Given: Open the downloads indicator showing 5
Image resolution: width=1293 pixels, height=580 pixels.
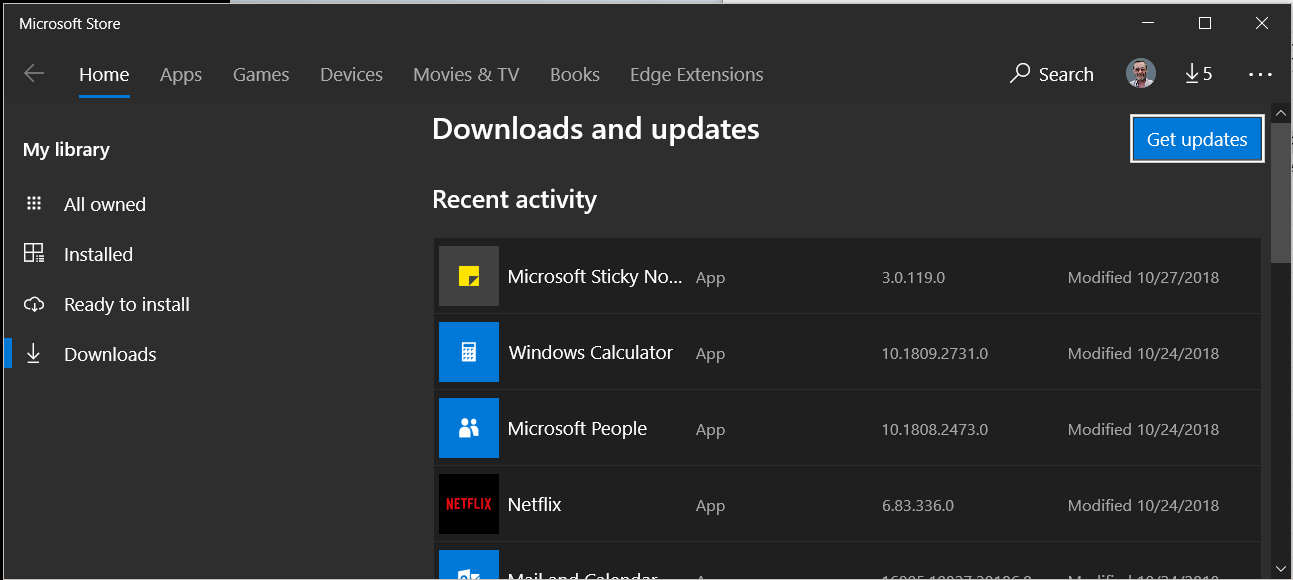Looking at the screenshot, I should (1198, 74).
